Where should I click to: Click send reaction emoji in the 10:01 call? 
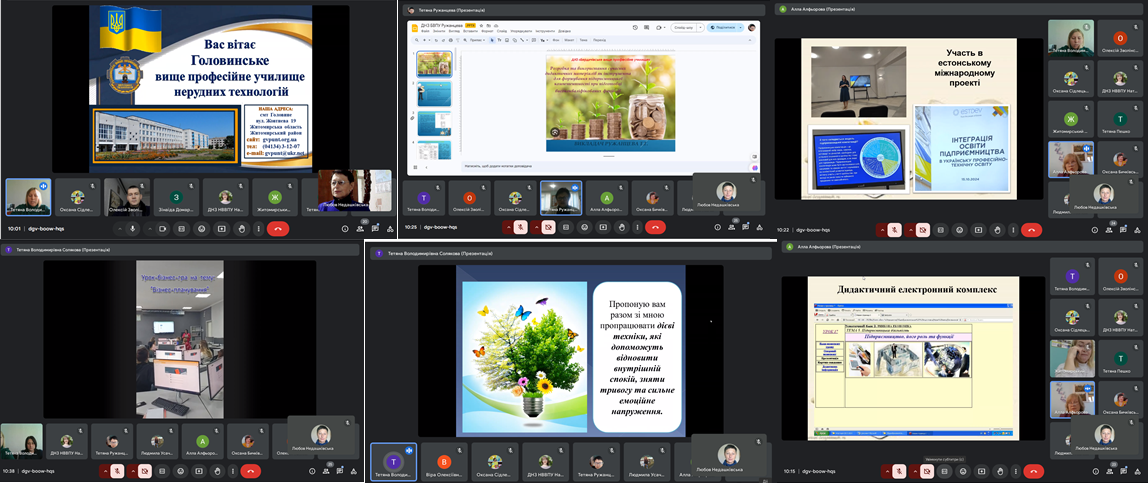[x=201, y=228]
